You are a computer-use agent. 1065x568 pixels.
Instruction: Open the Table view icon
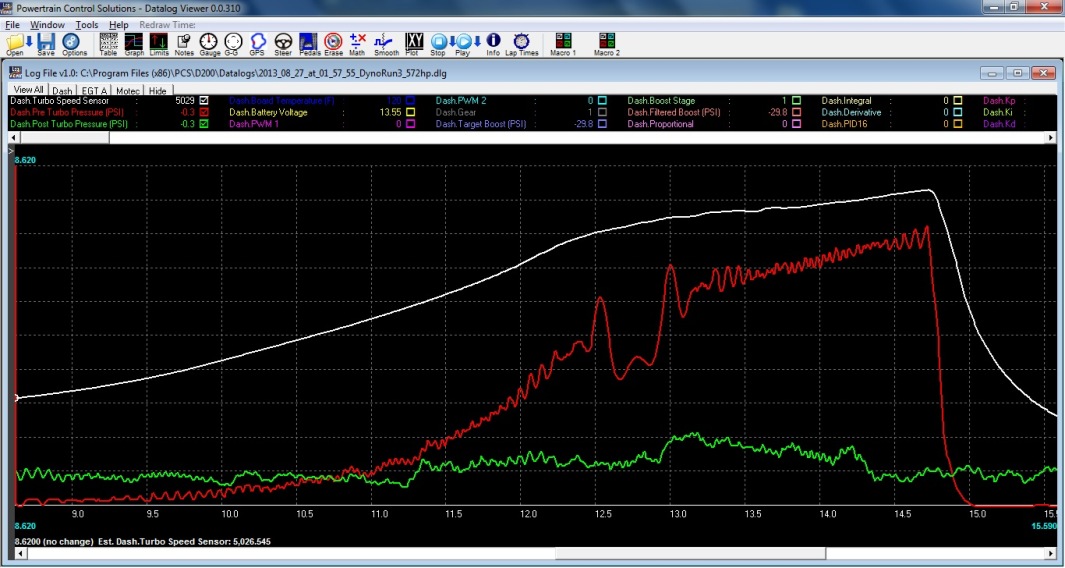point(108,43)
